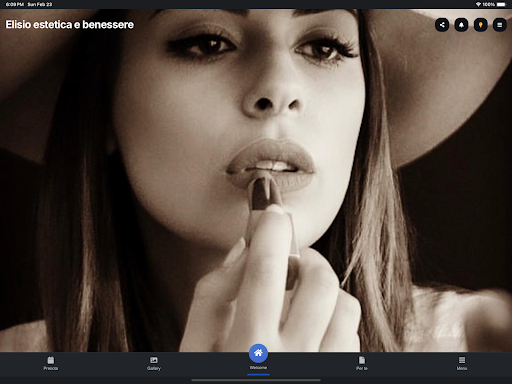Click the Wi-Fi status icon
The height and width of the screenshot is (384, 512).
click(478, 4)
